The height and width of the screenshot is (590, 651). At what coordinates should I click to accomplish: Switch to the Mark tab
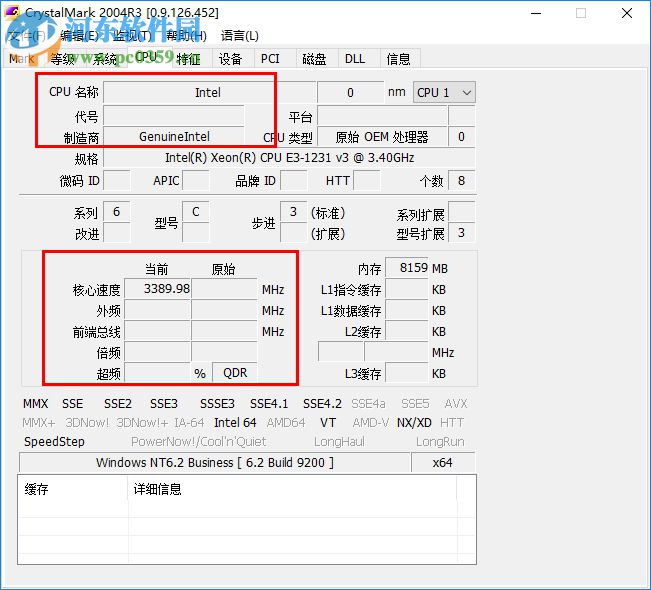tap(22, 59)
